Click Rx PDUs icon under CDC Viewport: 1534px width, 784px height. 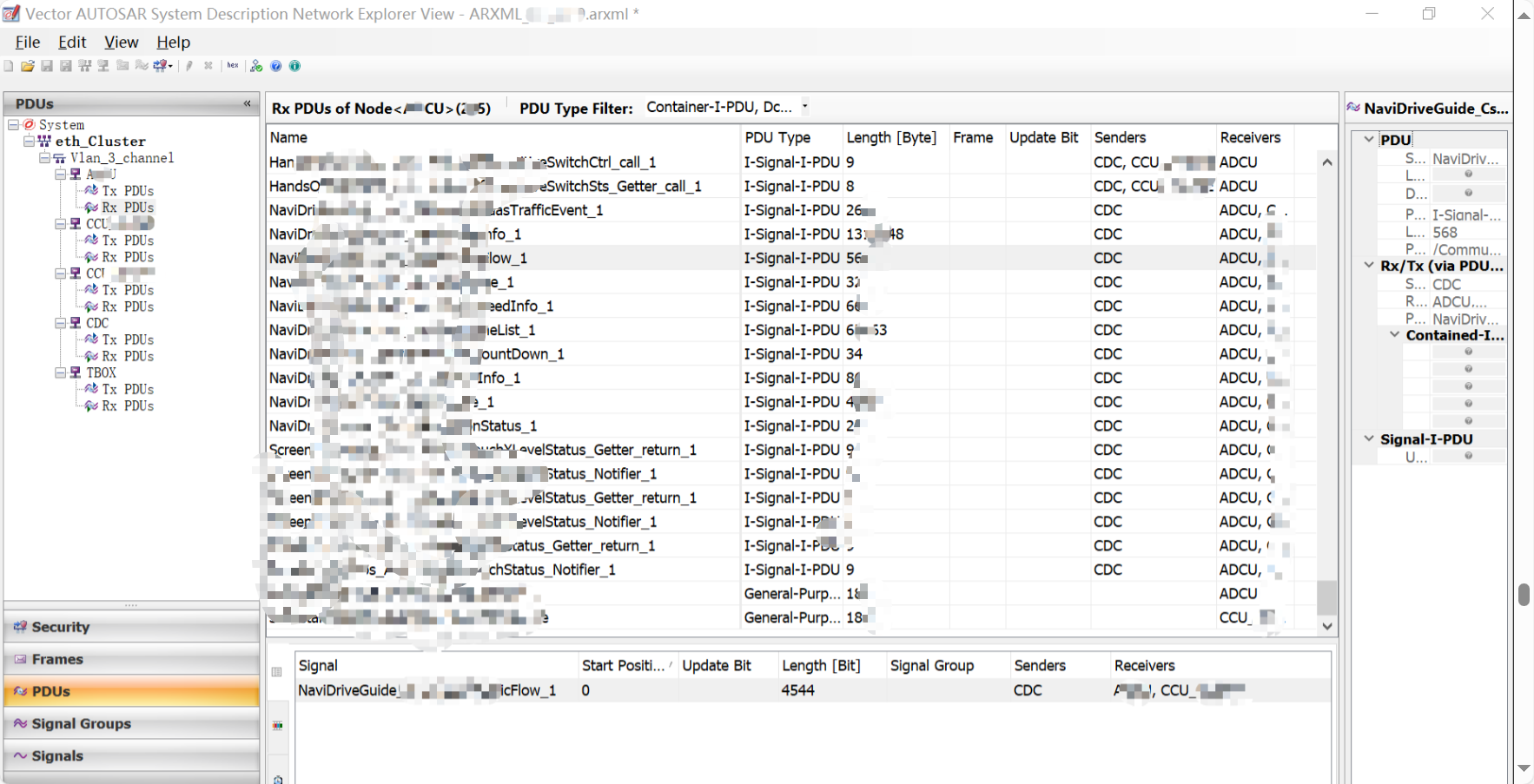coord(91,356)
